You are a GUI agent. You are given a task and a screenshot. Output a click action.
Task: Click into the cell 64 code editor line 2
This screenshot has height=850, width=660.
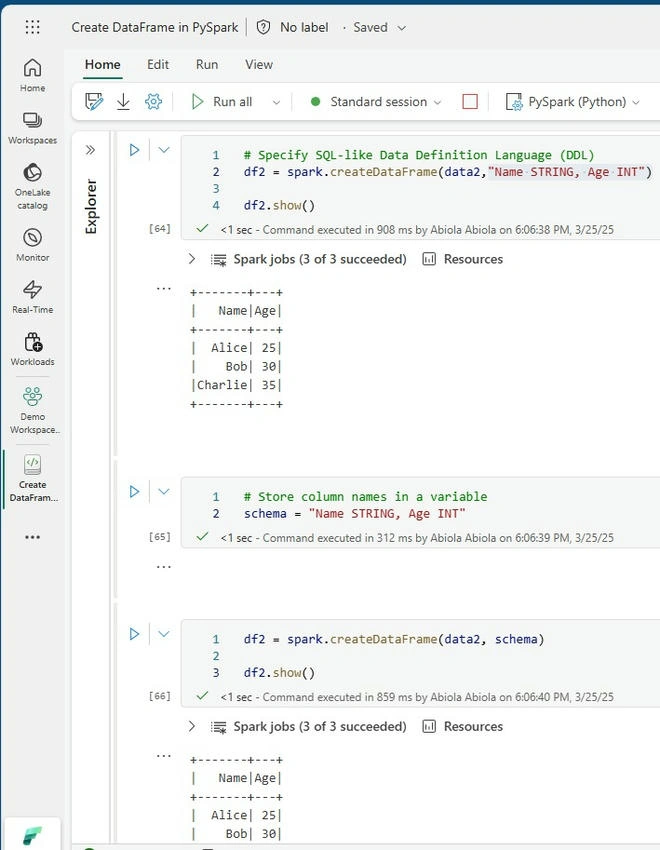[x=448, y=172]
